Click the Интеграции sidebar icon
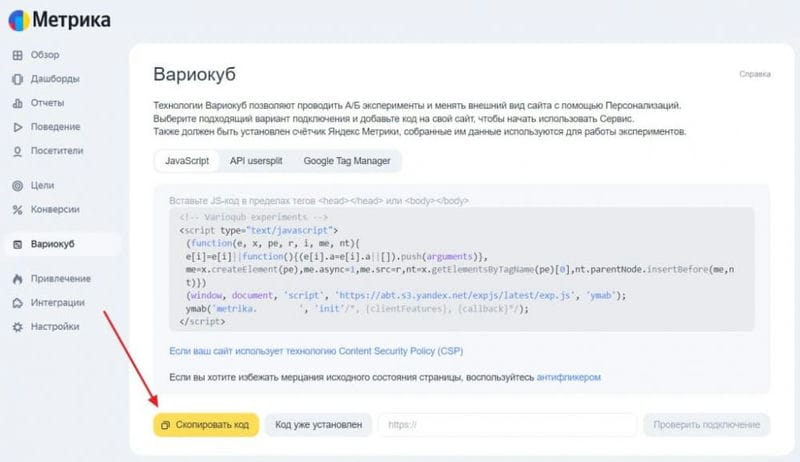Image resolution: width=800 pixels, height=462 pixels. (17, 303)
